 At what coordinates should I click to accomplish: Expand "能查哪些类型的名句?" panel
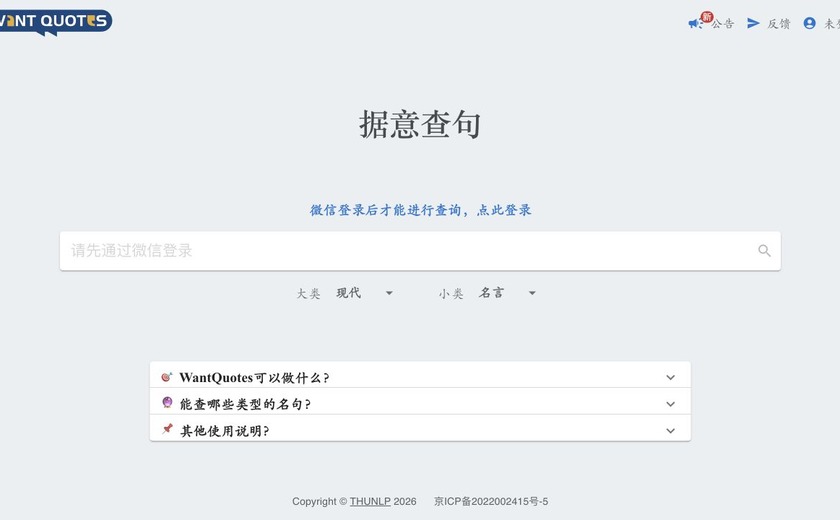click(x=420, y=401)
